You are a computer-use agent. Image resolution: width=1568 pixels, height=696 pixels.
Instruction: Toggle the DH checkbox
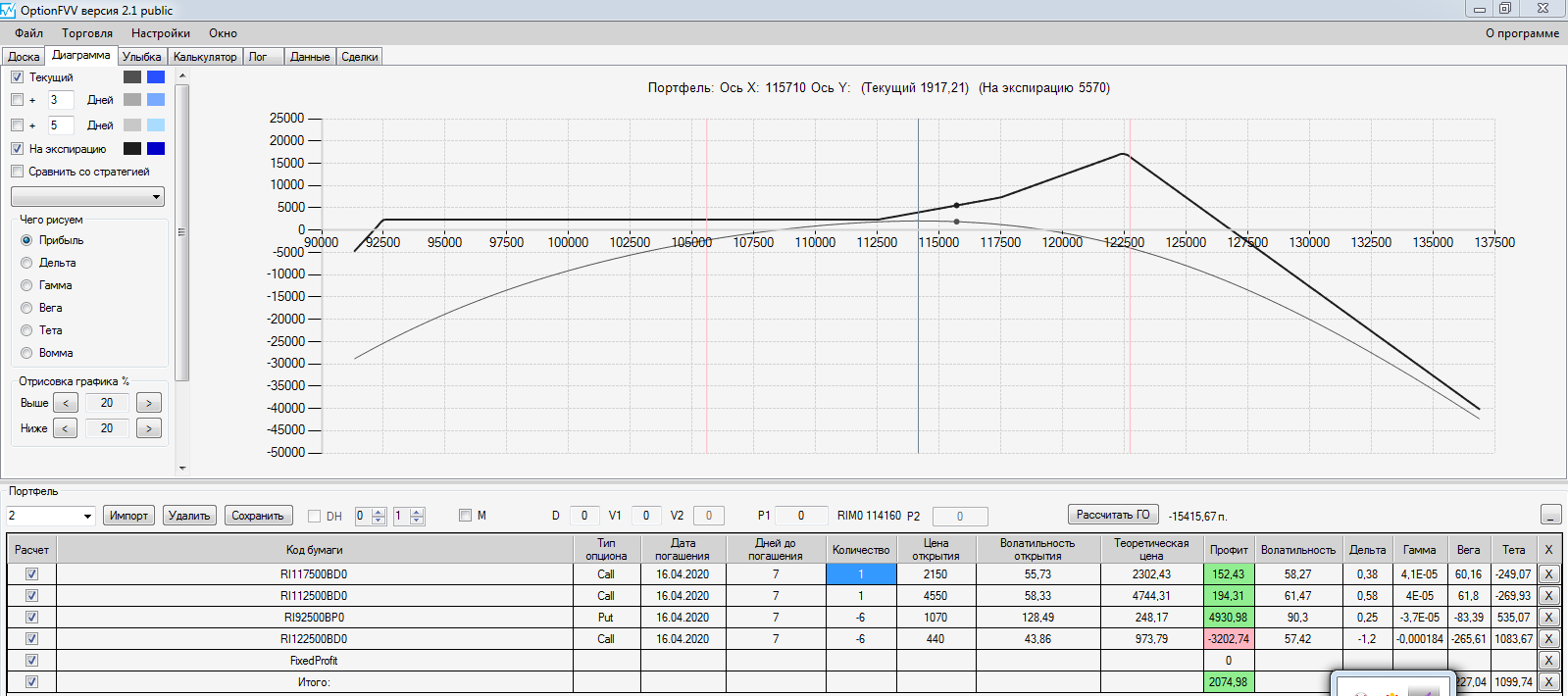point(314,516)
